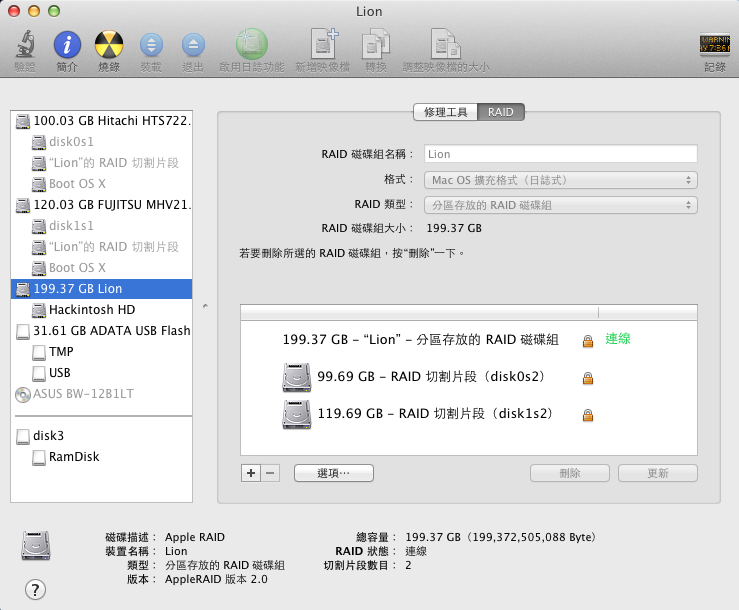739x610 pixels.
Task: Click the Eject (退出) toolbar icon
Action: [x=193, y=45]
